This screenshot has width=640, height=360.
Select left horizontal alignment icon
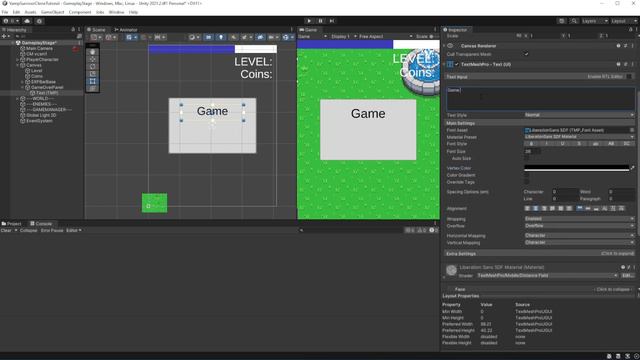click(527, 209)
